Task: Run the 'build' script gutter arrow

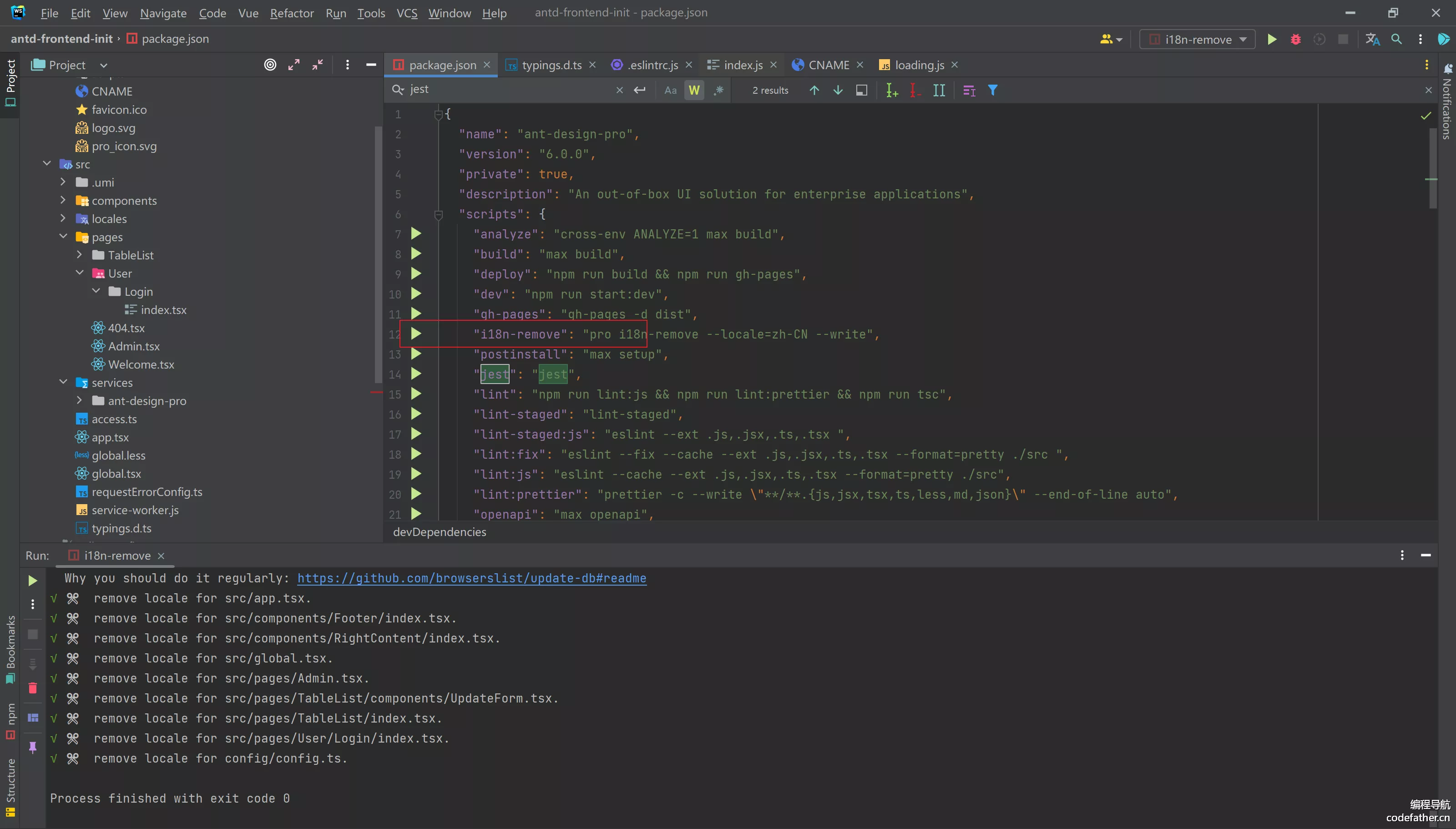Action: click(x=416, y=254)
